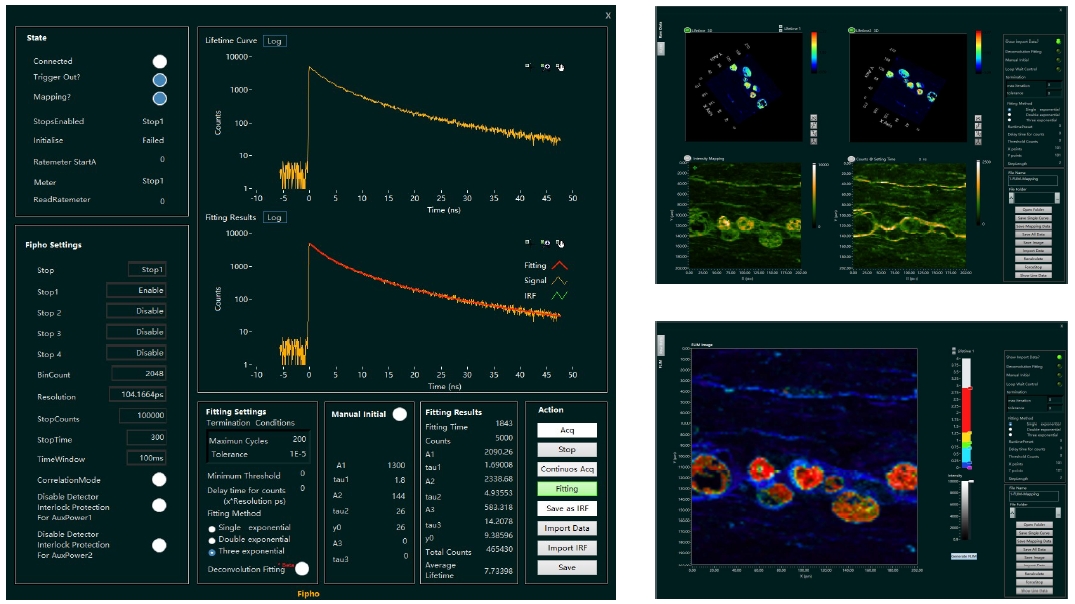Switch Fitting Results scale with Log button
Image resolution: width=1075 pixels, height=604 pixels.
tap(274, 217)
